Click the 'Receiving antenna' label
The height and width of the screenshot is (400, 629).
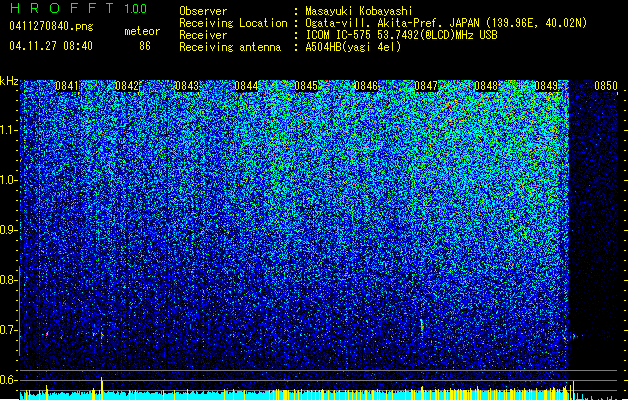coord(230,47)
